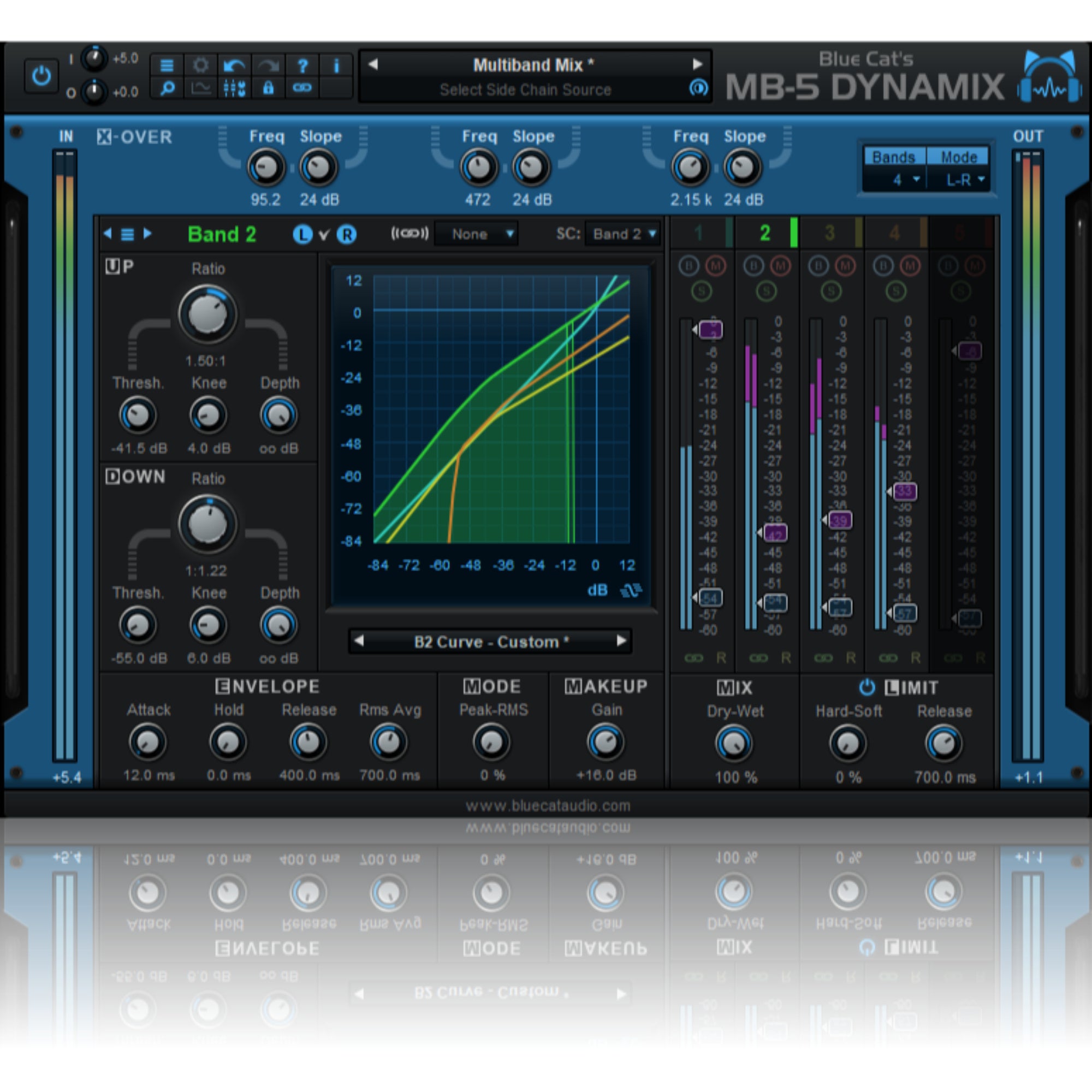Screen dimensions: 1092x1092
Task: Select the L channel button
Action: [x=303, y=235]
